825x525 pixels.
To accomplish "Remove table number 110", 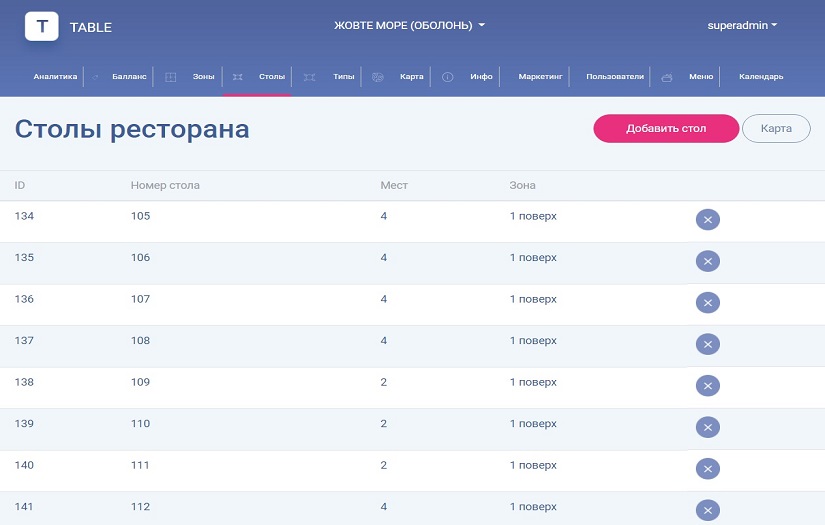I will point(708,427).
